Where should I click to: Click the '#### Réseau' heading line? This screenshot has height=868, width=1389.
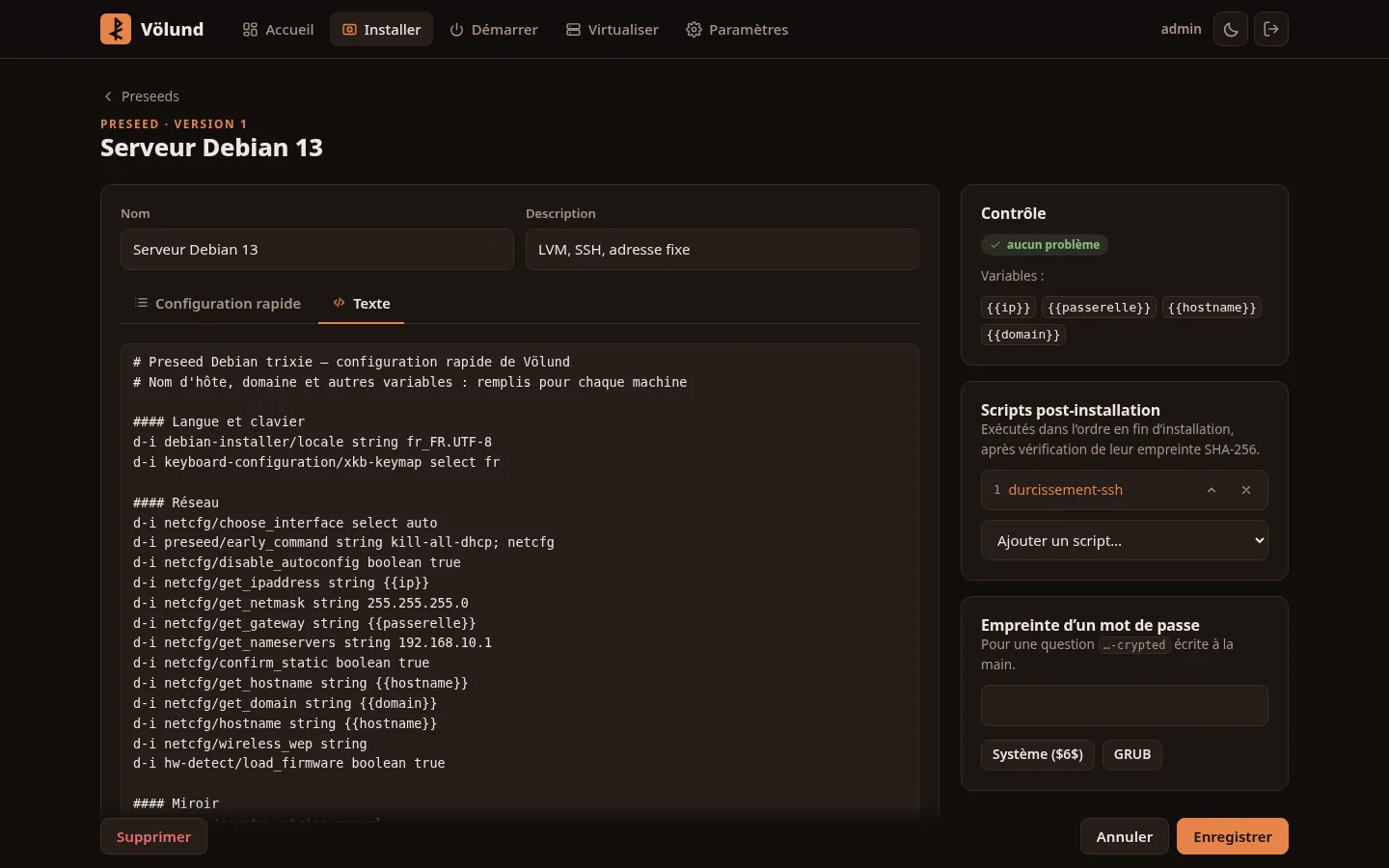coord(176,502)
